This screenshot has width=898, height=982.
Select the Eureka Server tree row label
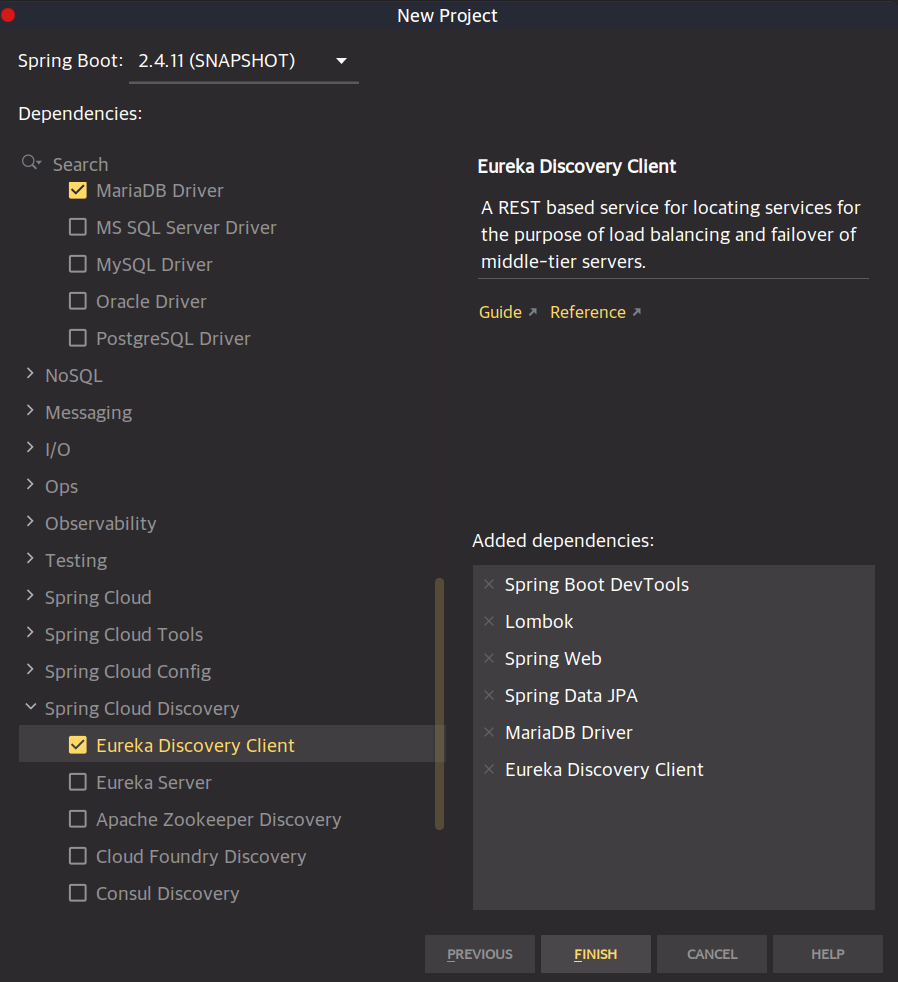coord(154,782)
